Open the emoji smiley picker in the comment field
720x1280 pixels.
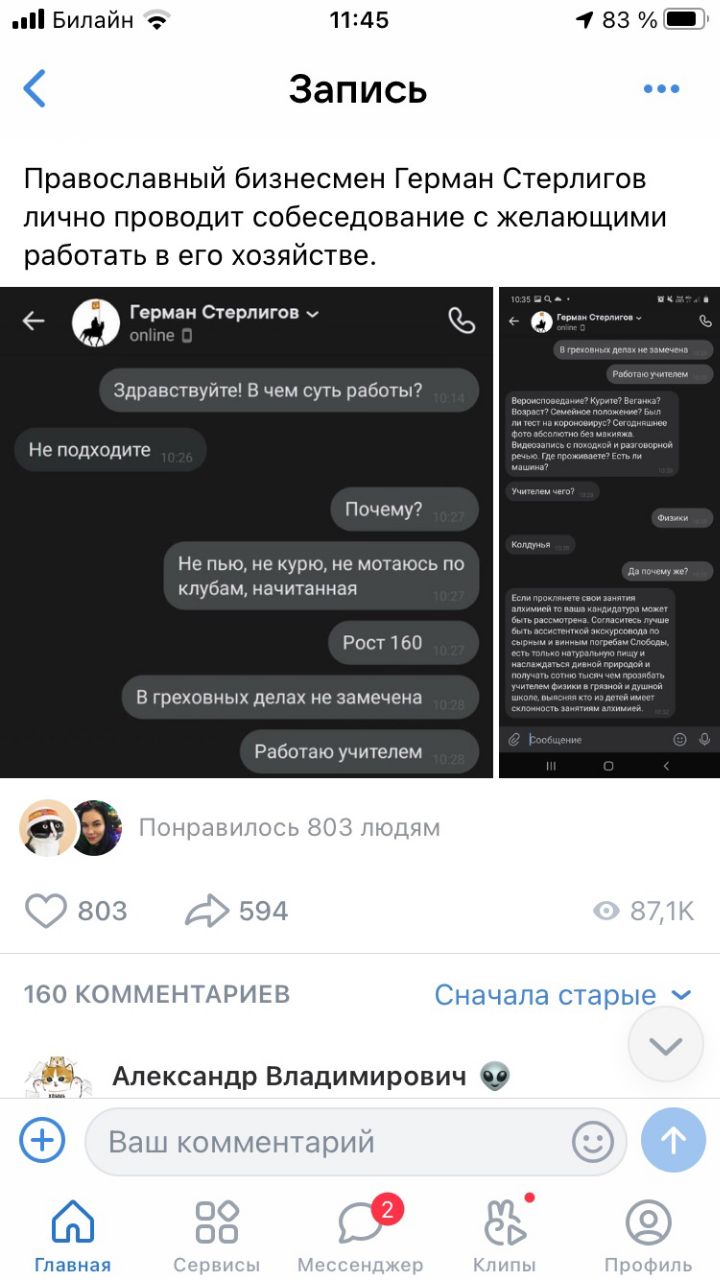592,1141
